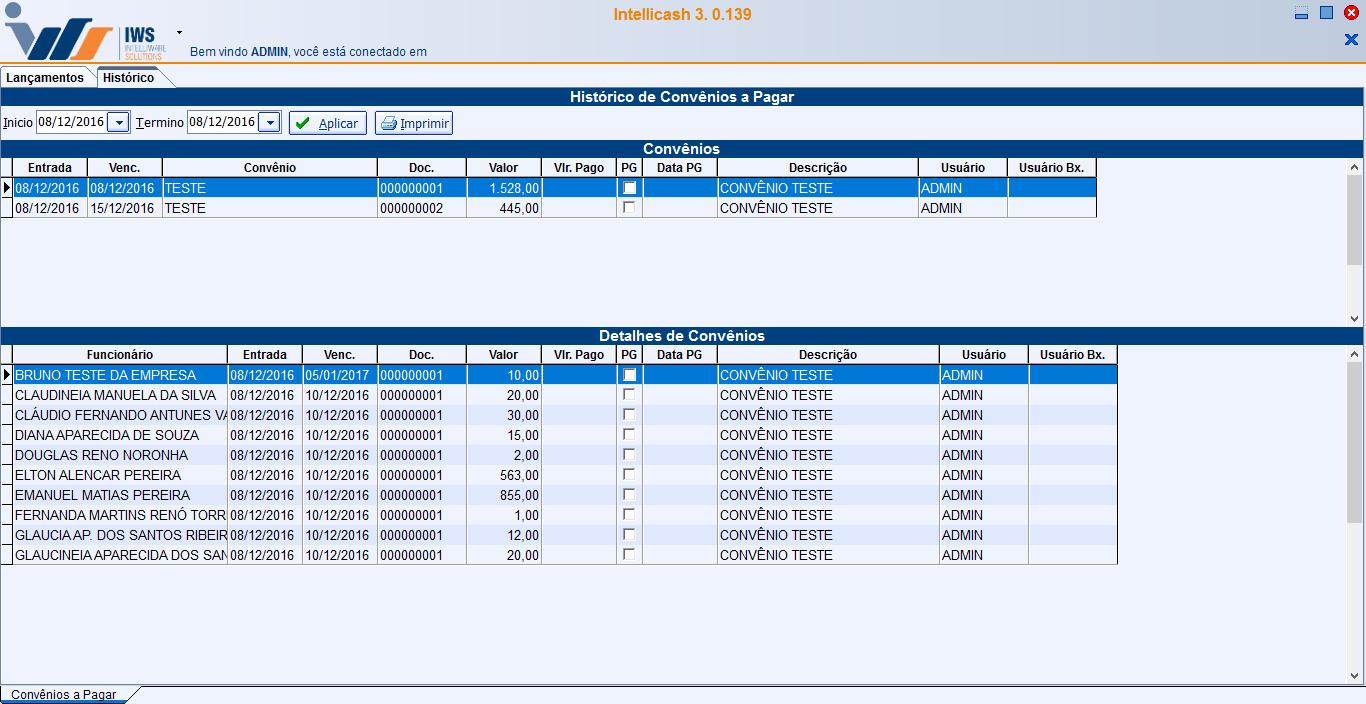Click Entrada column header in Convênios grid

(50, 168)
